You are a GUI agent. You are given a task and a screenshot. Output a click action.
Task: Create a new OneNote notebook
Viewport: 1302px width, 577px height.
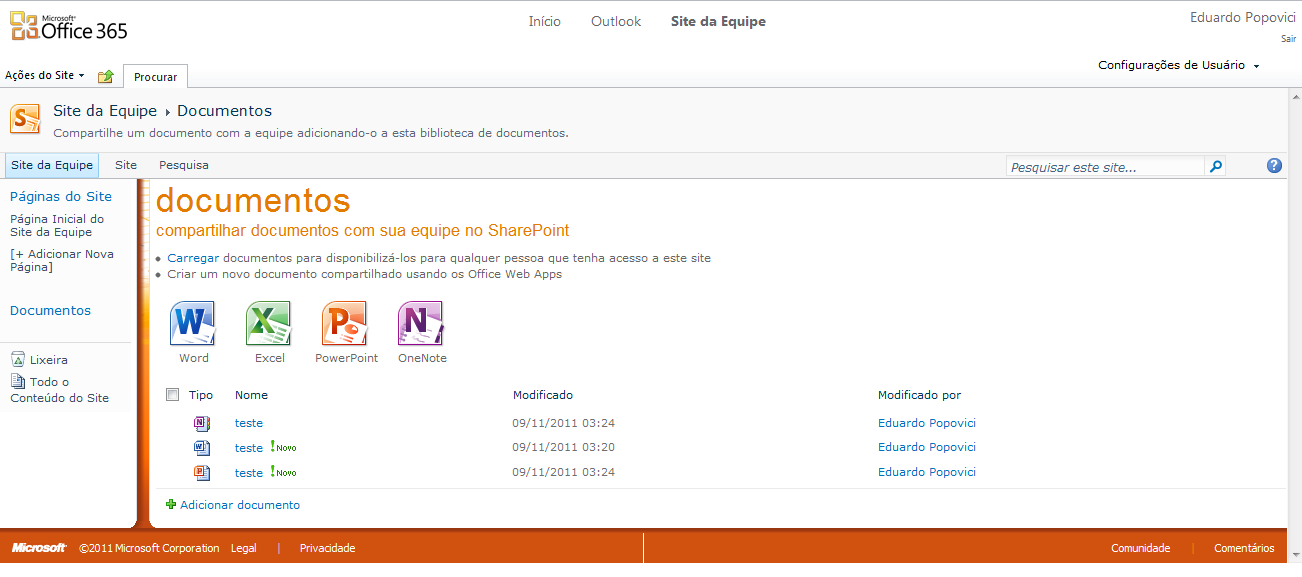(x=421, y=324)
